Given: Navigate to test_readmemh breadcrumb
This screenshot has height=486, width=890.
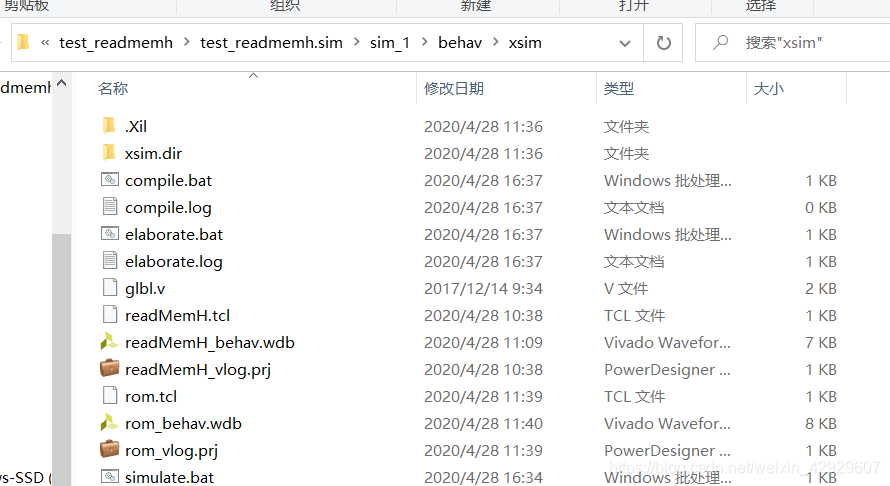Looking at the screenshot, I should (116, 43).
